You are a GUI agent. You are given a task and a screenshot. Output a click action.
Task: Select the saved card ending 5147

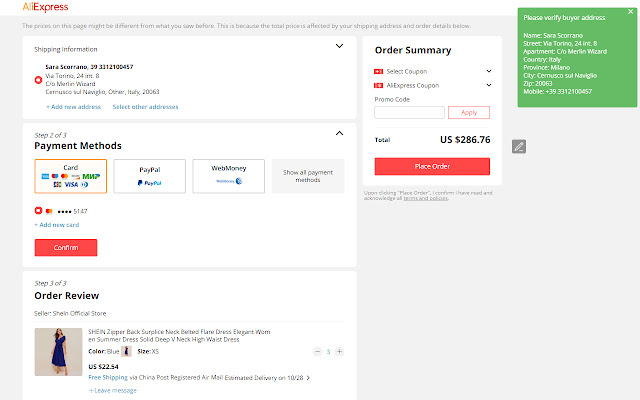tap(38, 211)
